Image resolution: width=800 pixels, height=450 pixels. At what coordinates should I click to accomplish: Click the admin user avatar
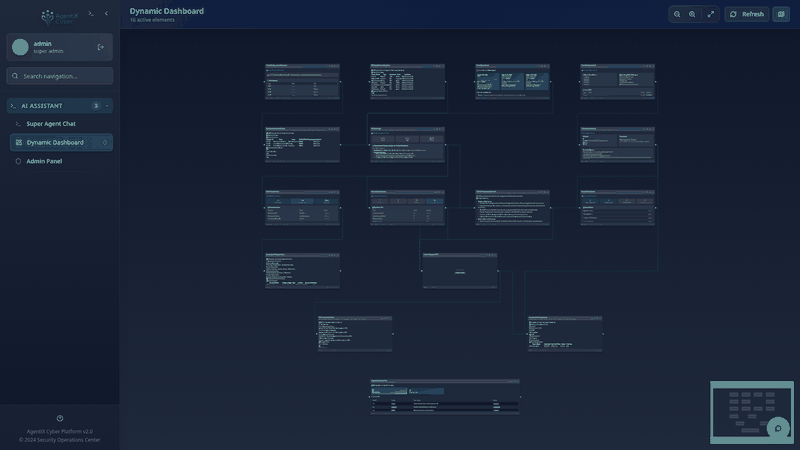[20, 47]
